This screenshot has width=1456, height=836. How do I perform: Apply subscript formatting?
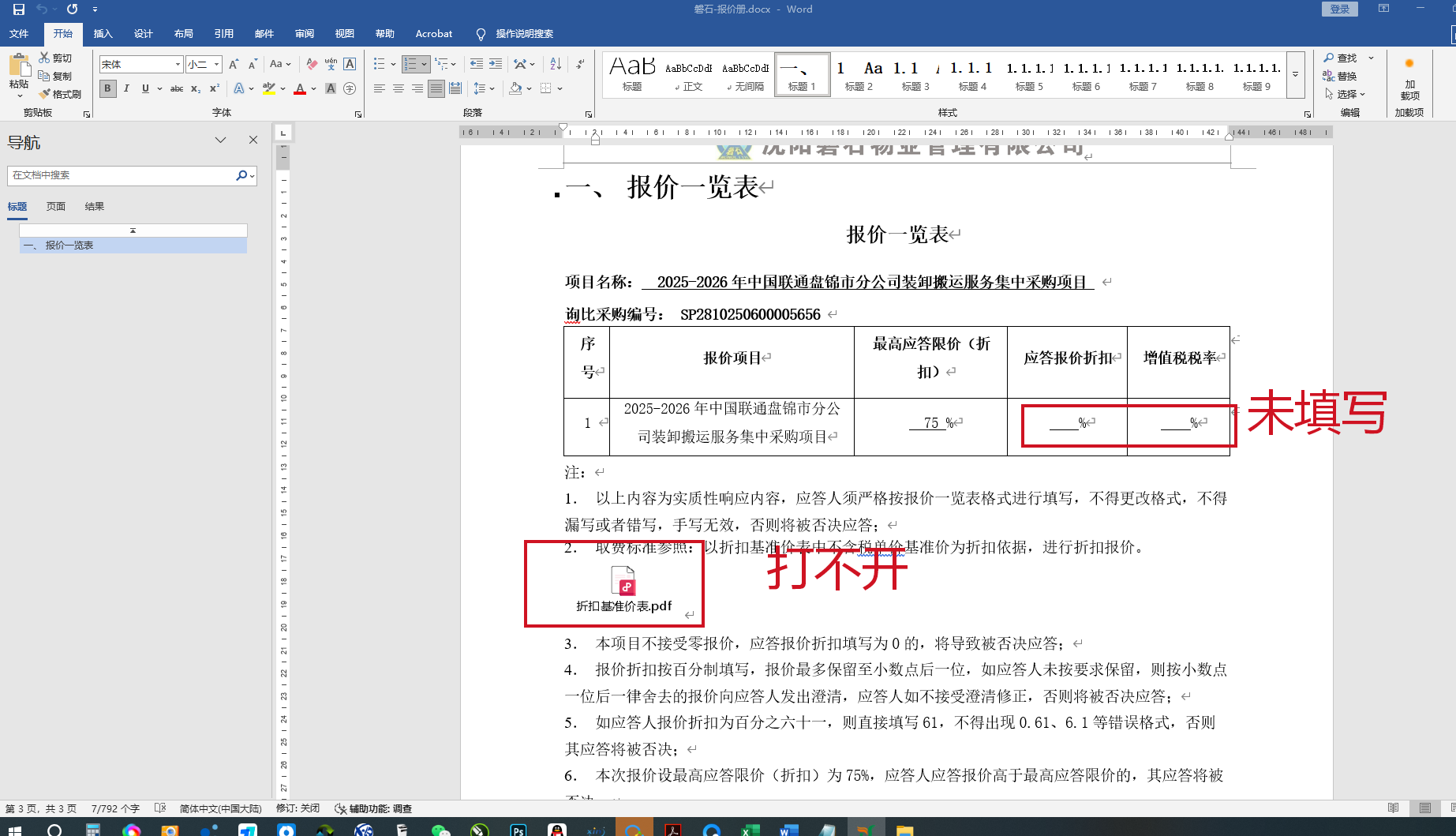196,88
